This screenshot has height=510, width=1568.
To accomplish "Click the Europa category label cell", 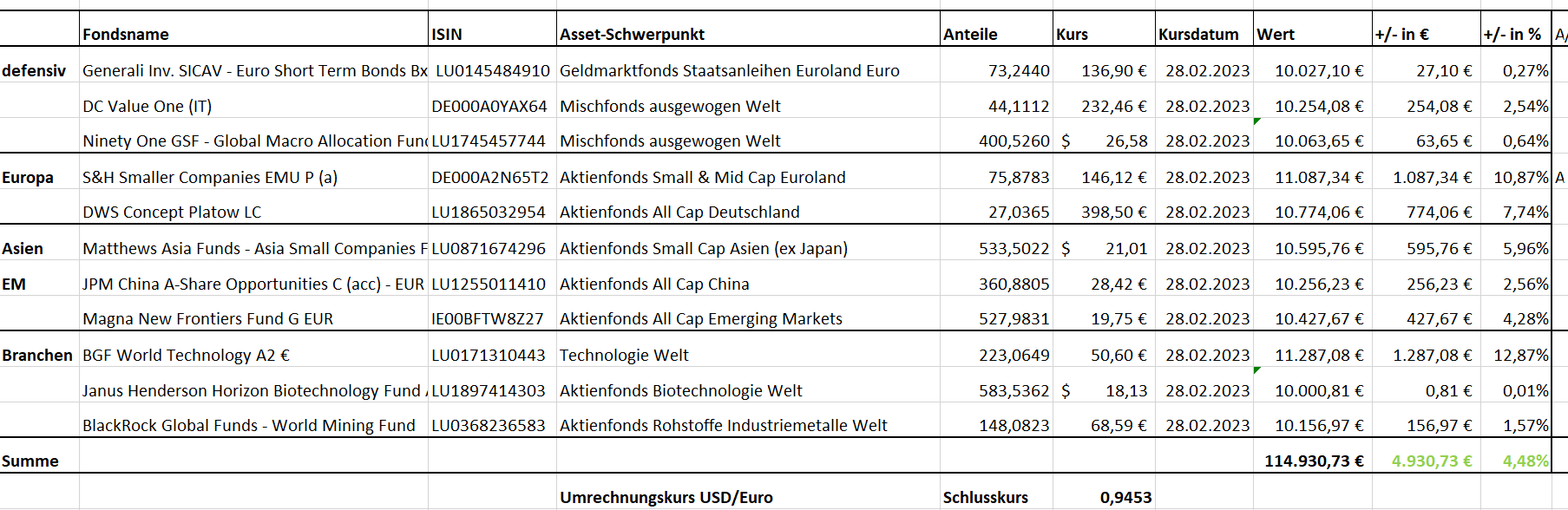I will click(28, 178).
